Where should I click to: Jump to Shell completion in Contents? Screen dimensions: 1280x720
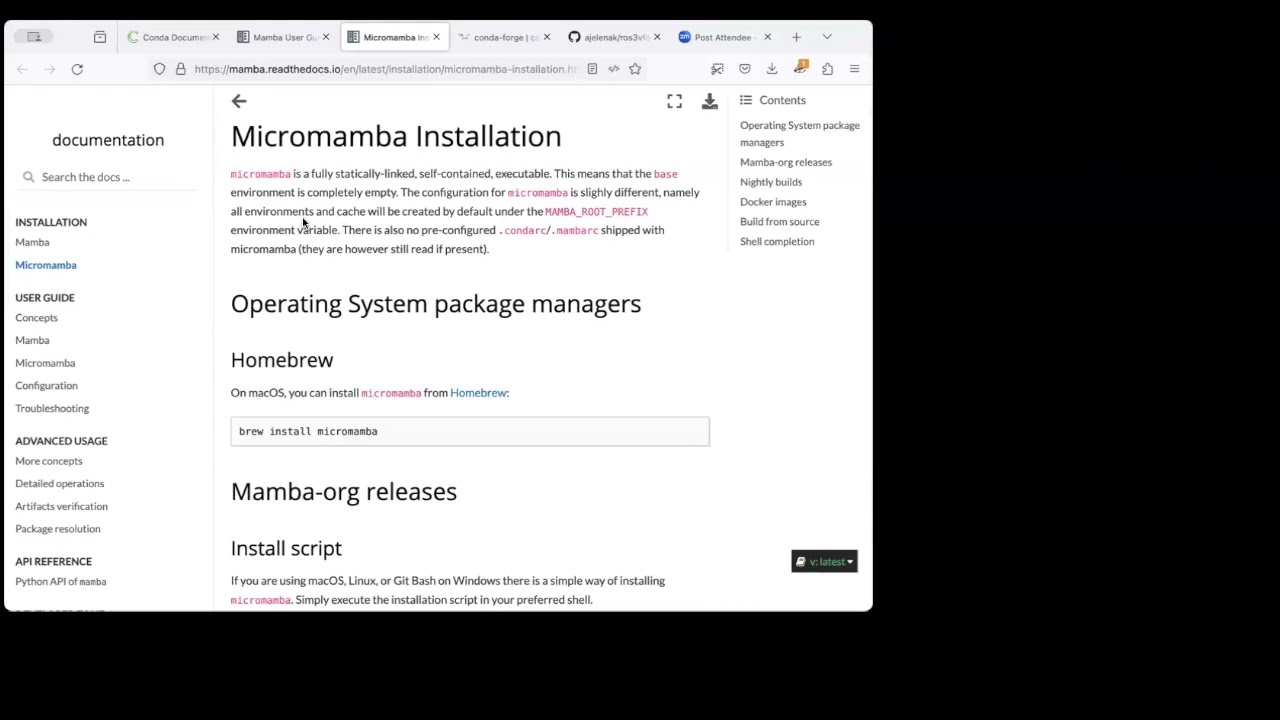[777, 242]
